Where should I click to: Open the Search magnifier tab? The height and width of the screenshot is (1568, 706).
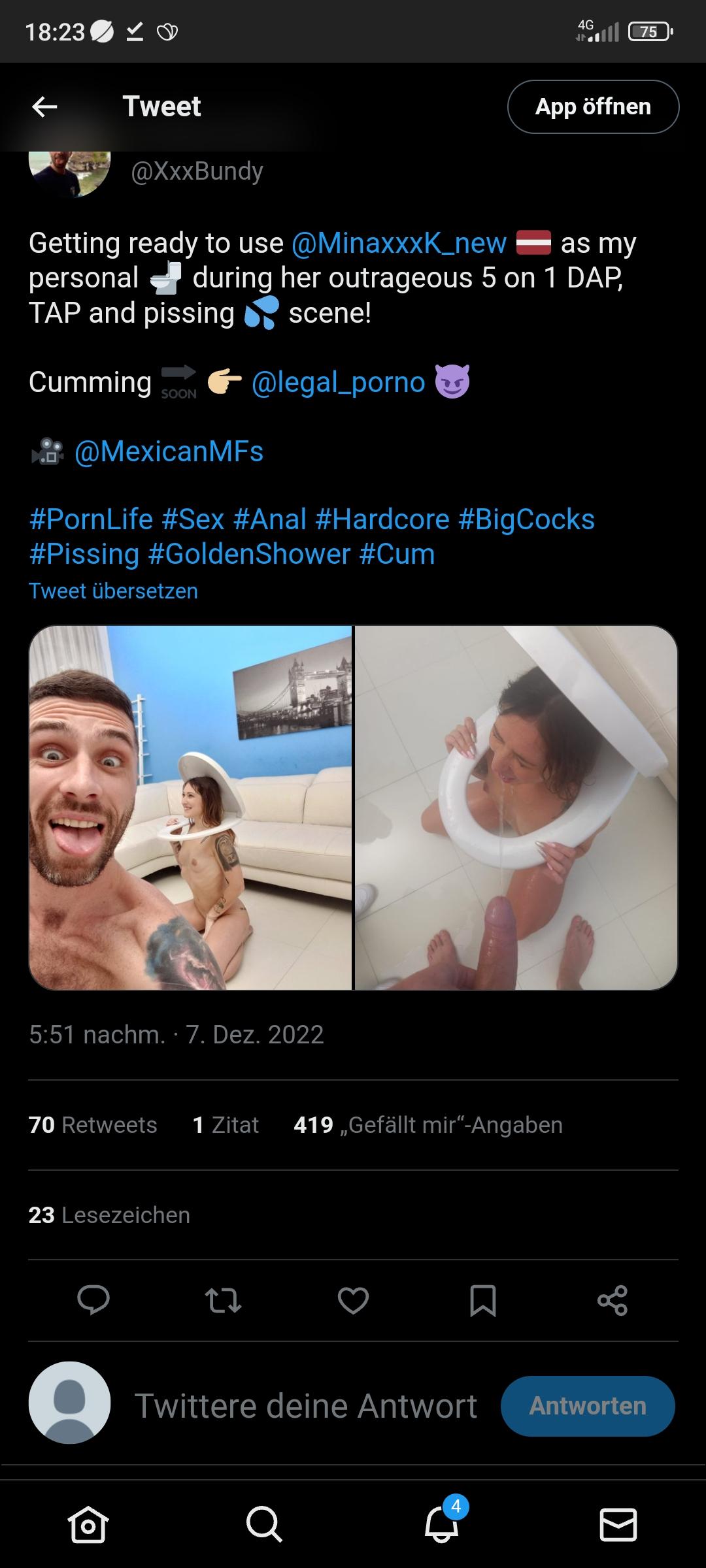(x=264, y=1525)
